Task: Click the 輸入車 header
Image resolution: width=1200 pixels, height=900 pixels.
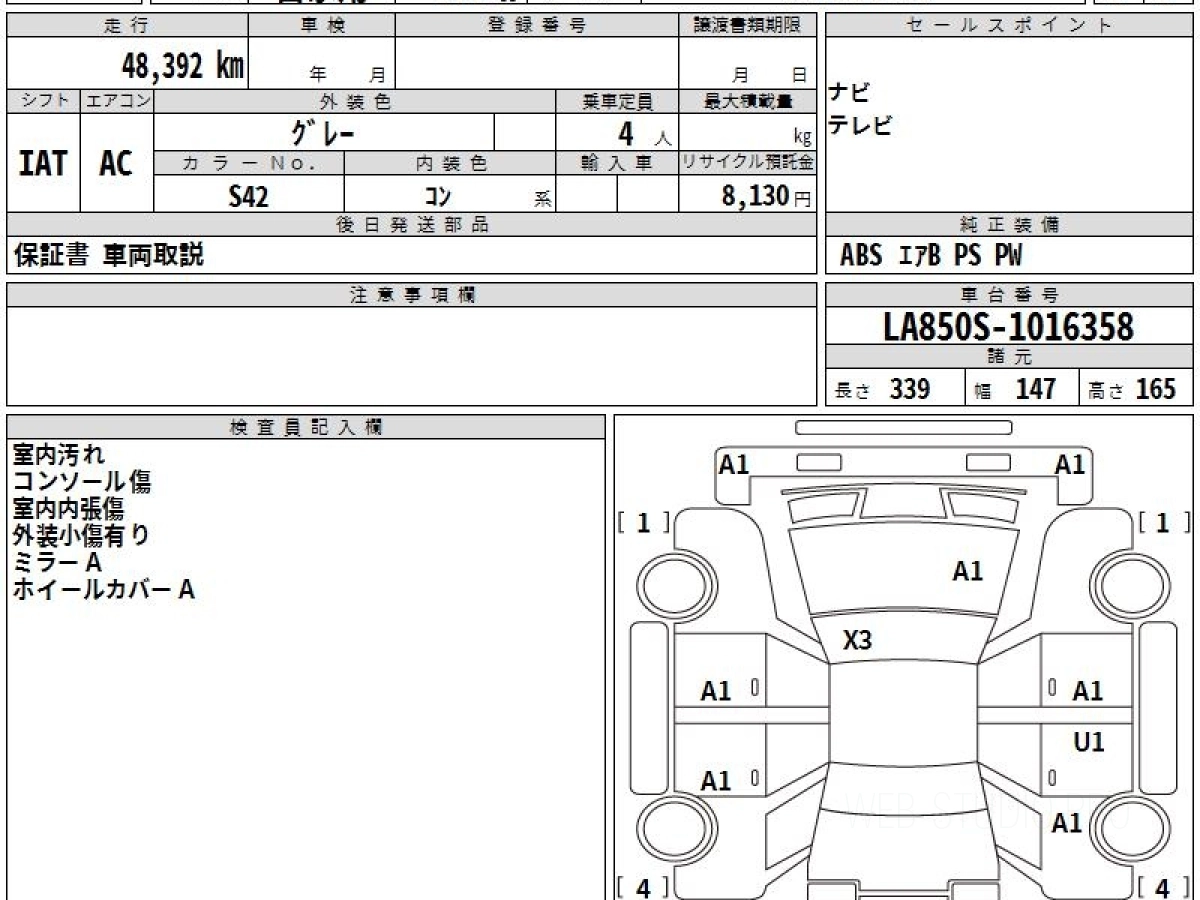Action: pyautogui.click(x=617, y=163)
